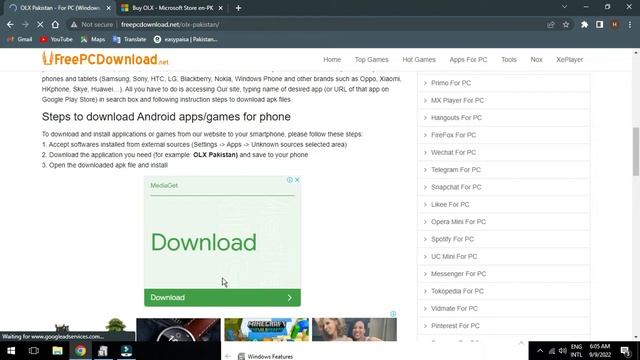Open the easypaisa Pakistan bookmark
Image resolution: width=640 pixels, height=360 pixels.
point(186,39)
